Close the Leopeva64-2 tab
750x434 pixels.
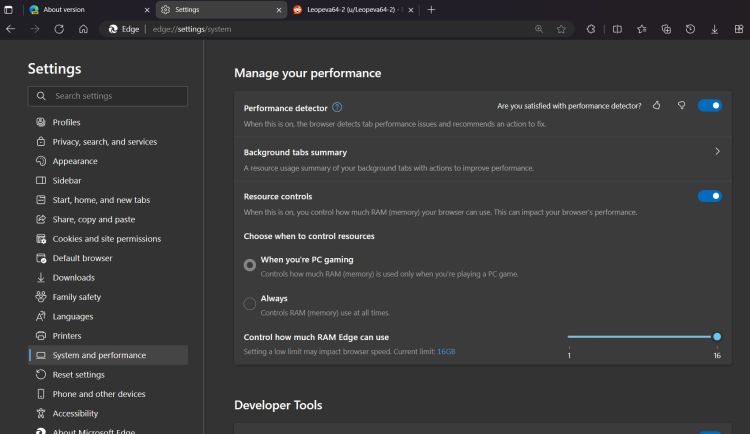click(x=410, y=10)
